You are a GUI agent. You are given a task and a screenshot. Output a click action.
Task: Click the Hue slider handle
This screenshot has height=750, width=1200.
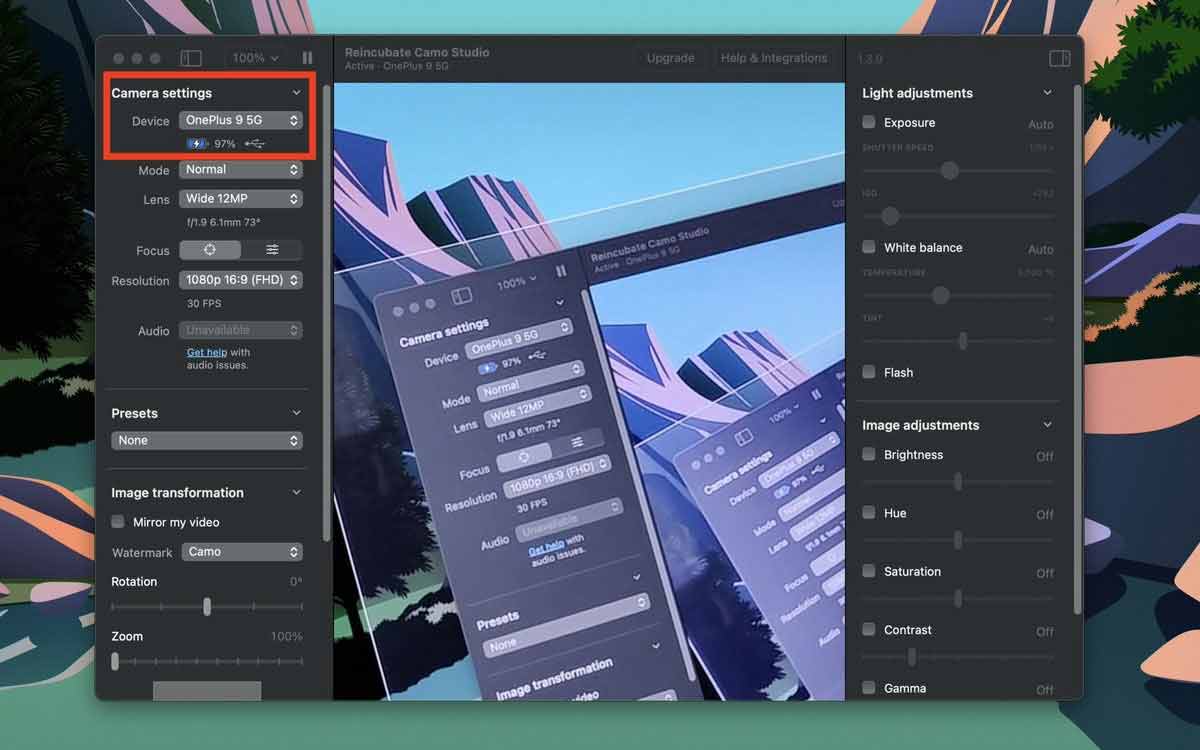point(958,540)
